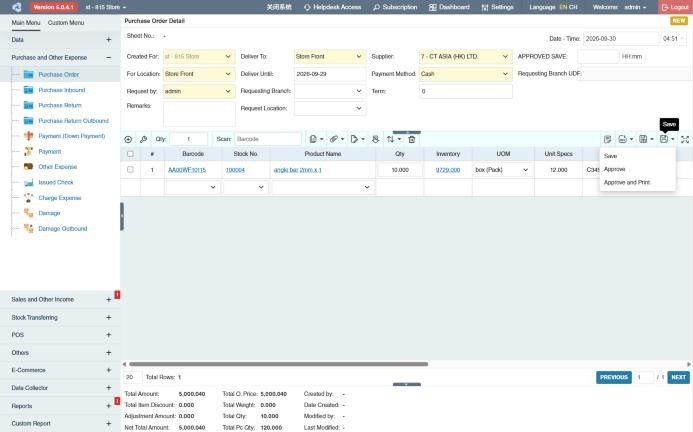Click the note sheet icon near print
Image resolution: width=693 pixels, height=432 pixels.
tap(607, 139)
